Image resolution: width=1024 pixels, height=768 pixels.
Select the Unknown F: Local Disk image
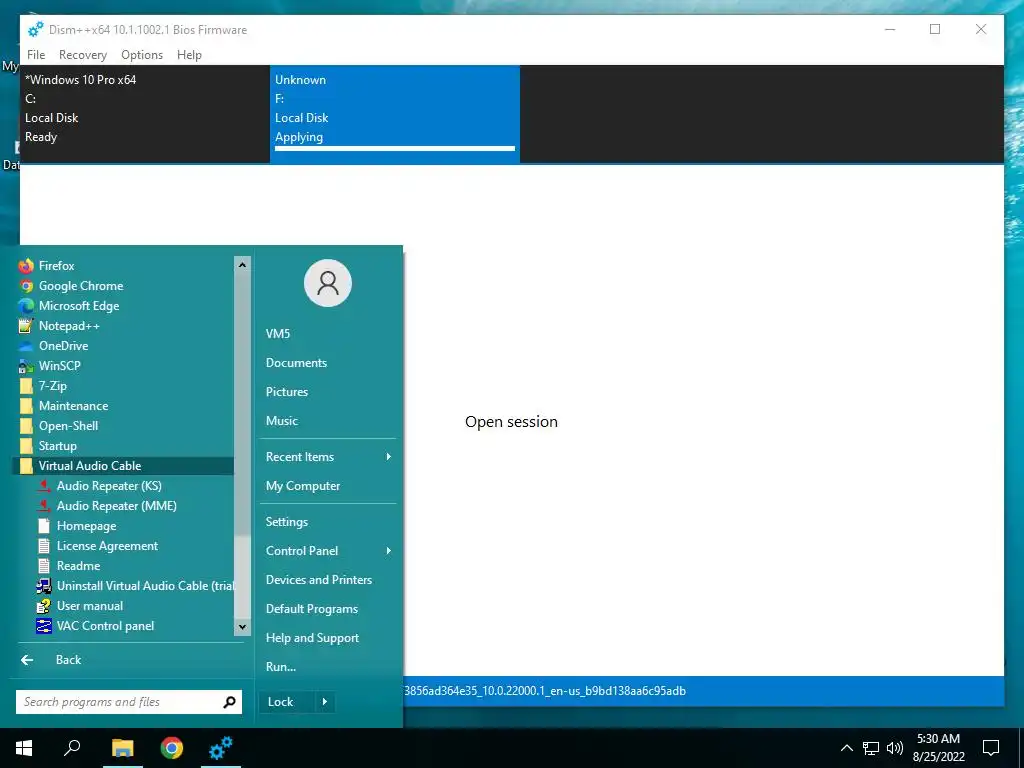[x=395, y=114]
